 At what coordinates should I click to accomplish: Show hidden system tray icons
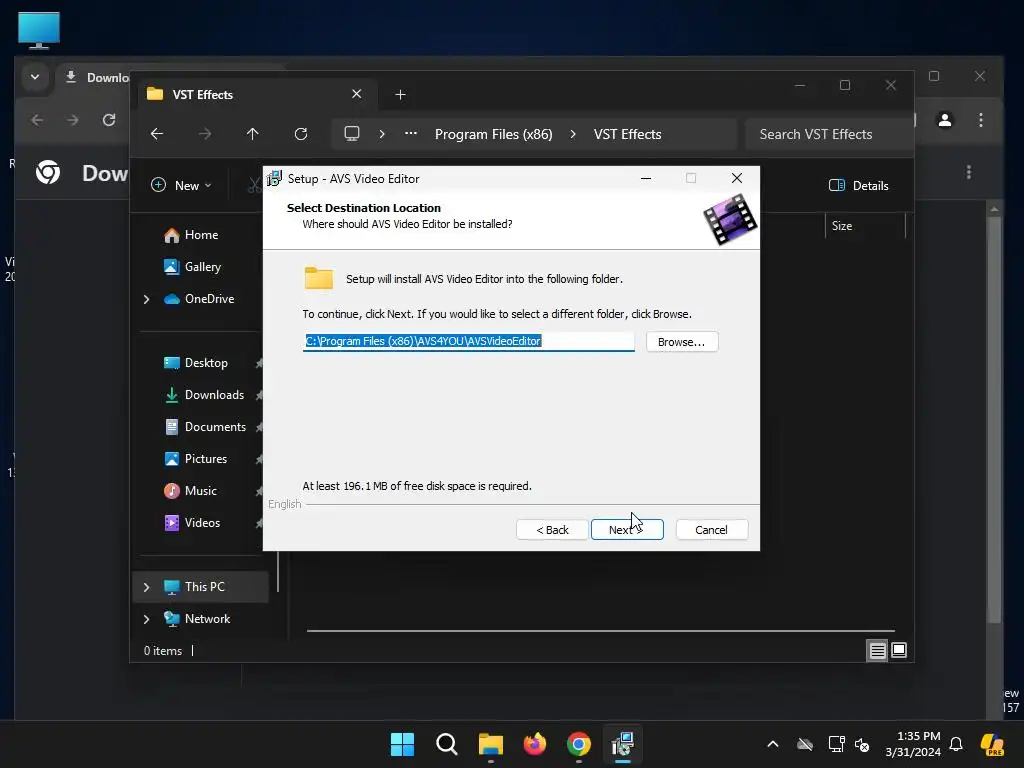tap(773, 744)
